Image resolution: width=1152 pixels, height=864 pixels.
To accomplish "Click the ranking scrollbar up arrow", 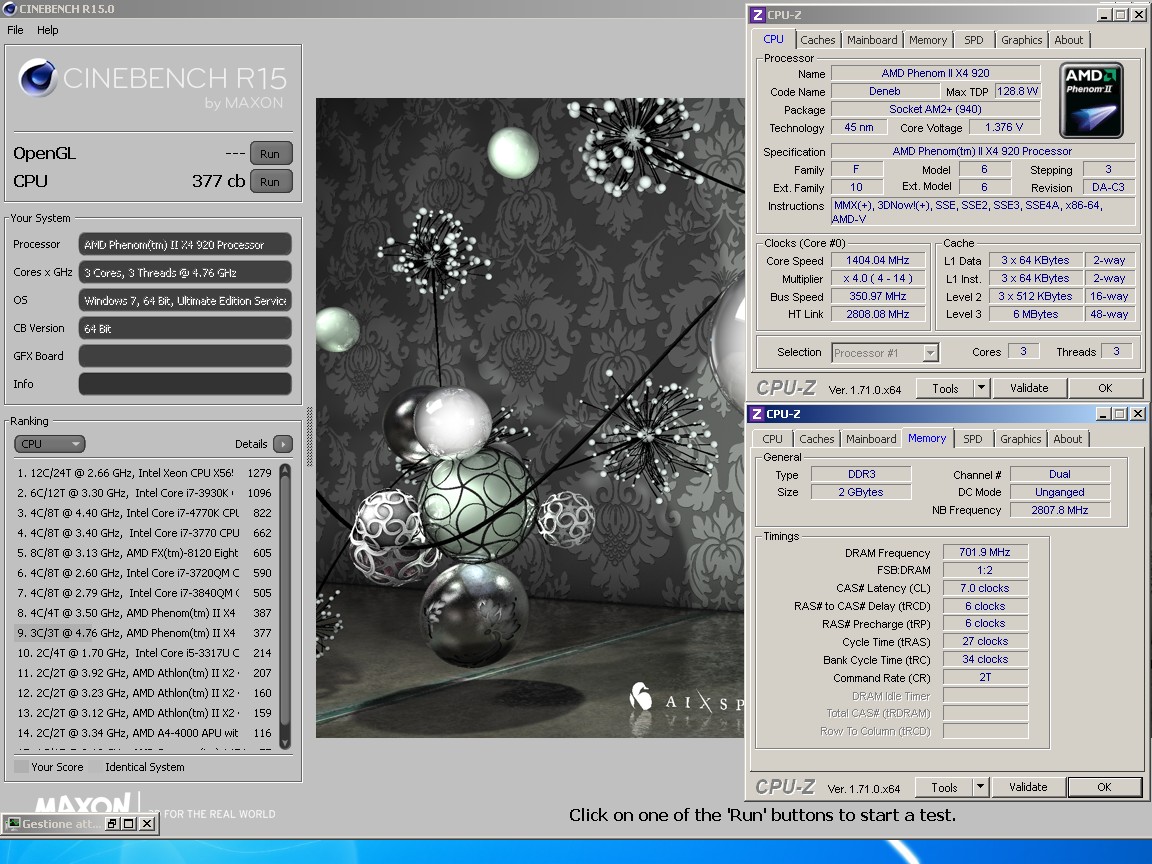I will pyautogui.click(x=285, y=470).
